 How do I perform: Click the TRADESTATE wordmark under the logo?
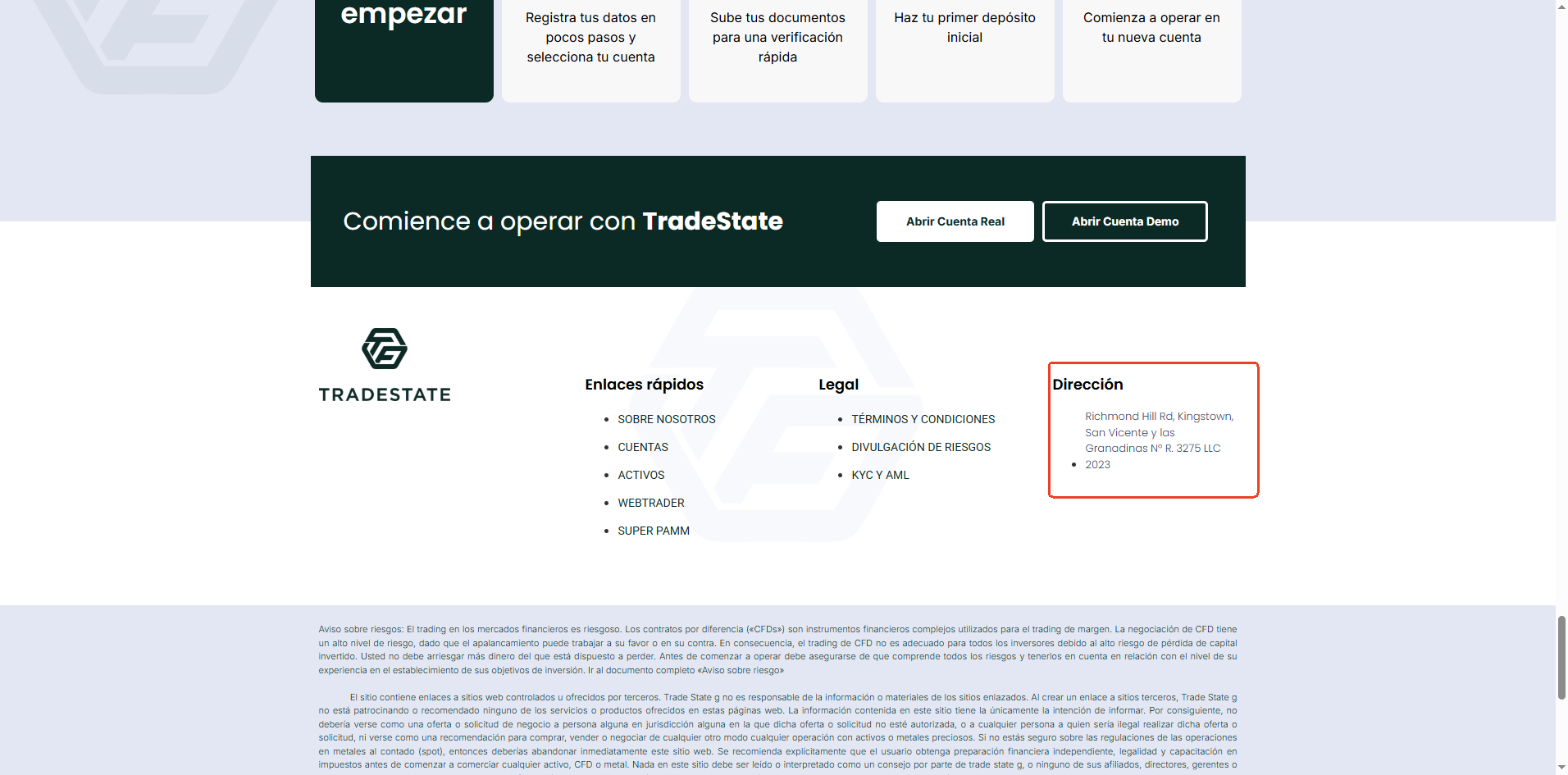[x=385, y=394]
